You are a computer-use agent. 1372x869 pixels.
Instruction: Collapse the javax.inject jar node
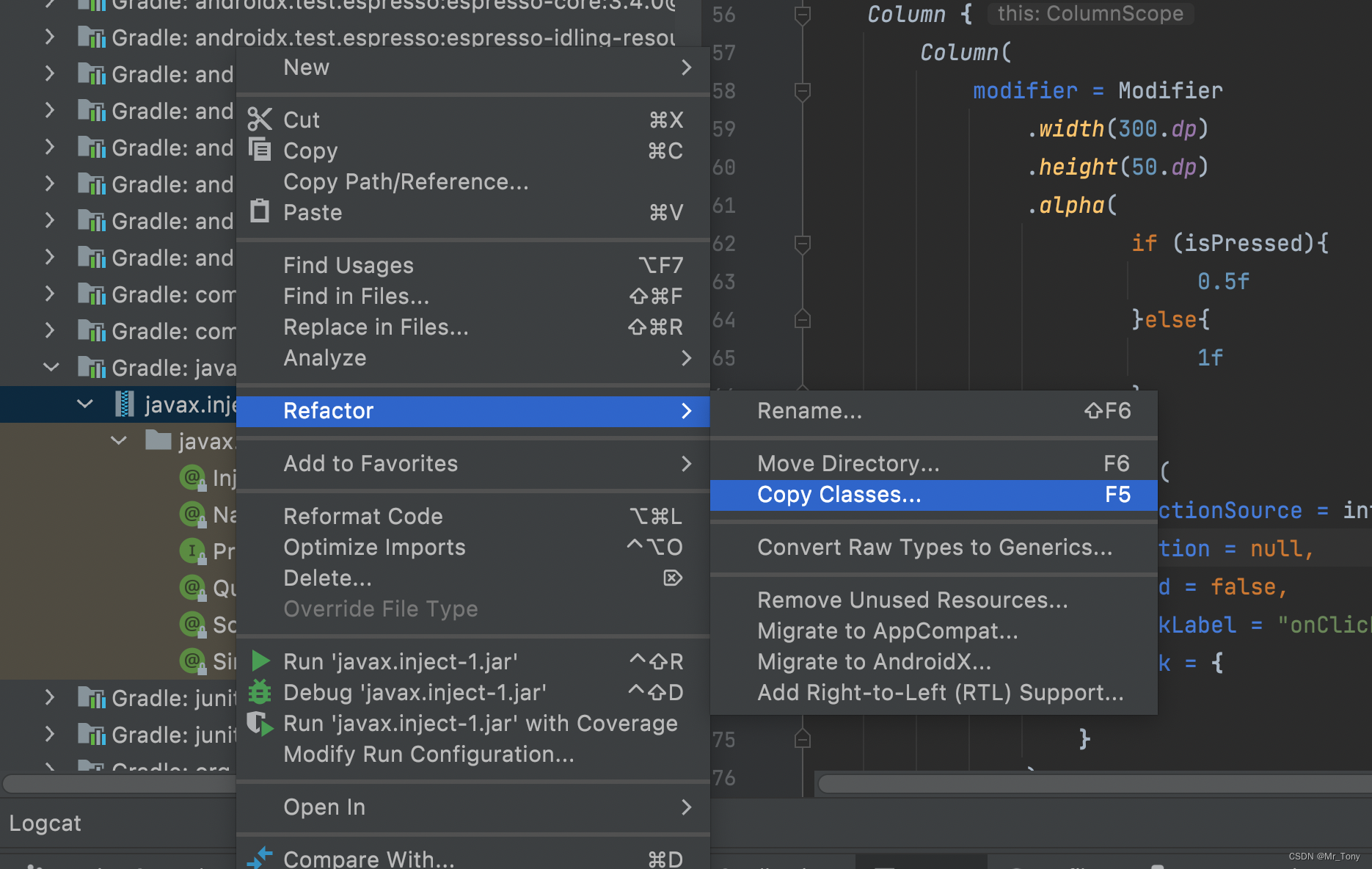point(85,404)
